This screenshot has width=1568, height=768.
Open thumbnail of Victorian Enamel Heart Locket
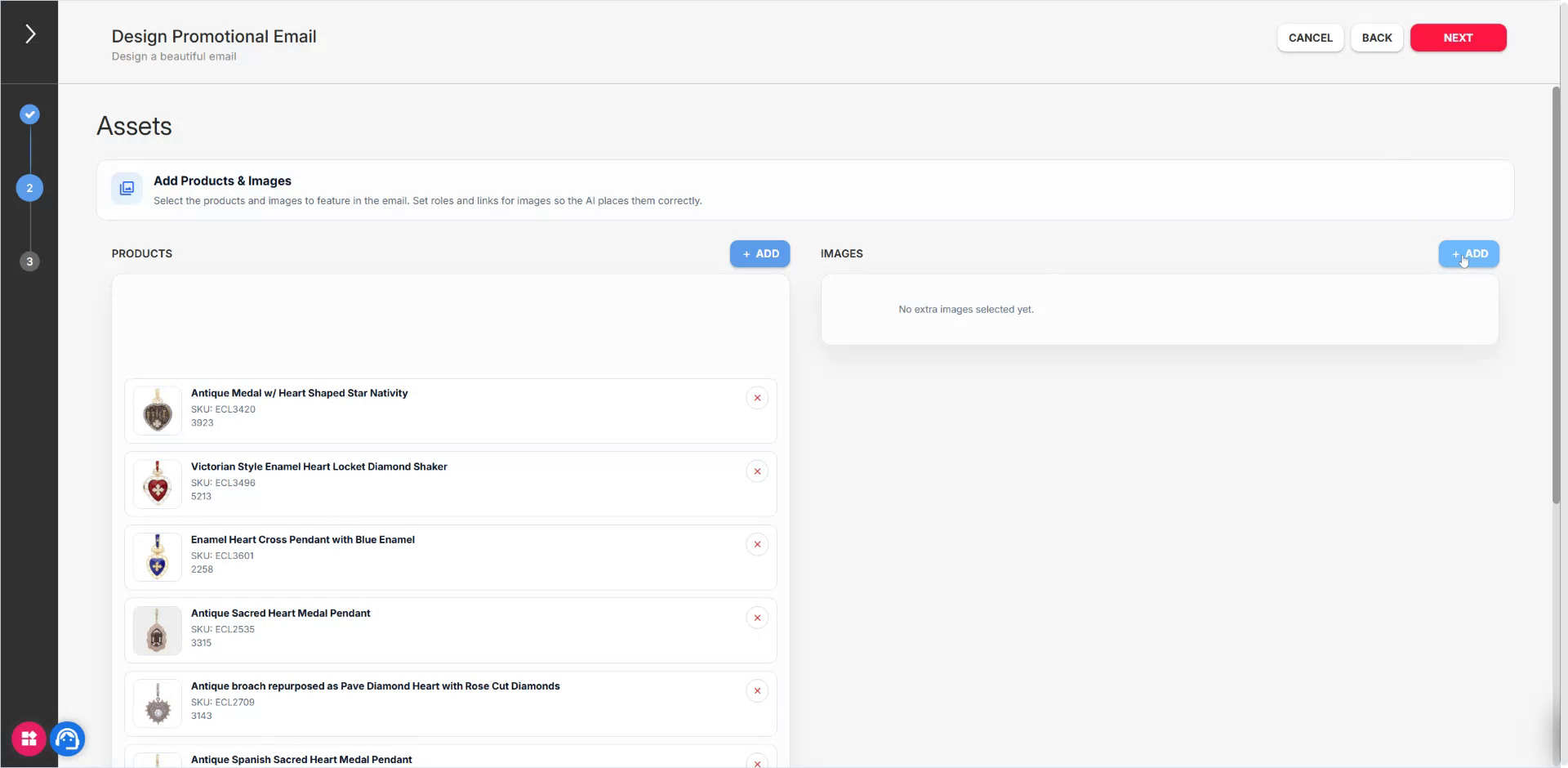coord(158,484)
